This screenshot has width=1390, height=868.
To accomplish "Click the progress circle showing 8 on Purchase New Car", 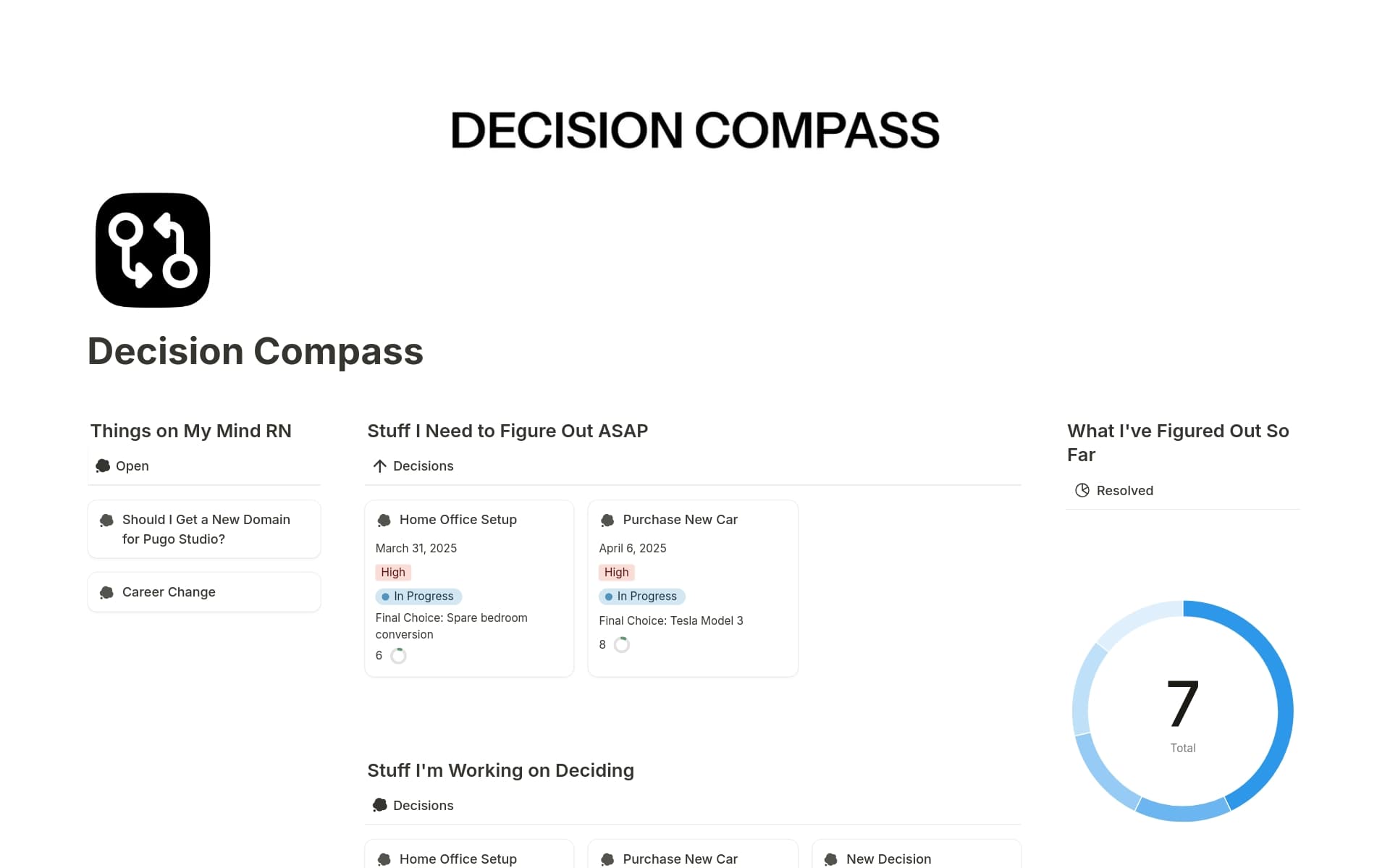I will [623, 644].
